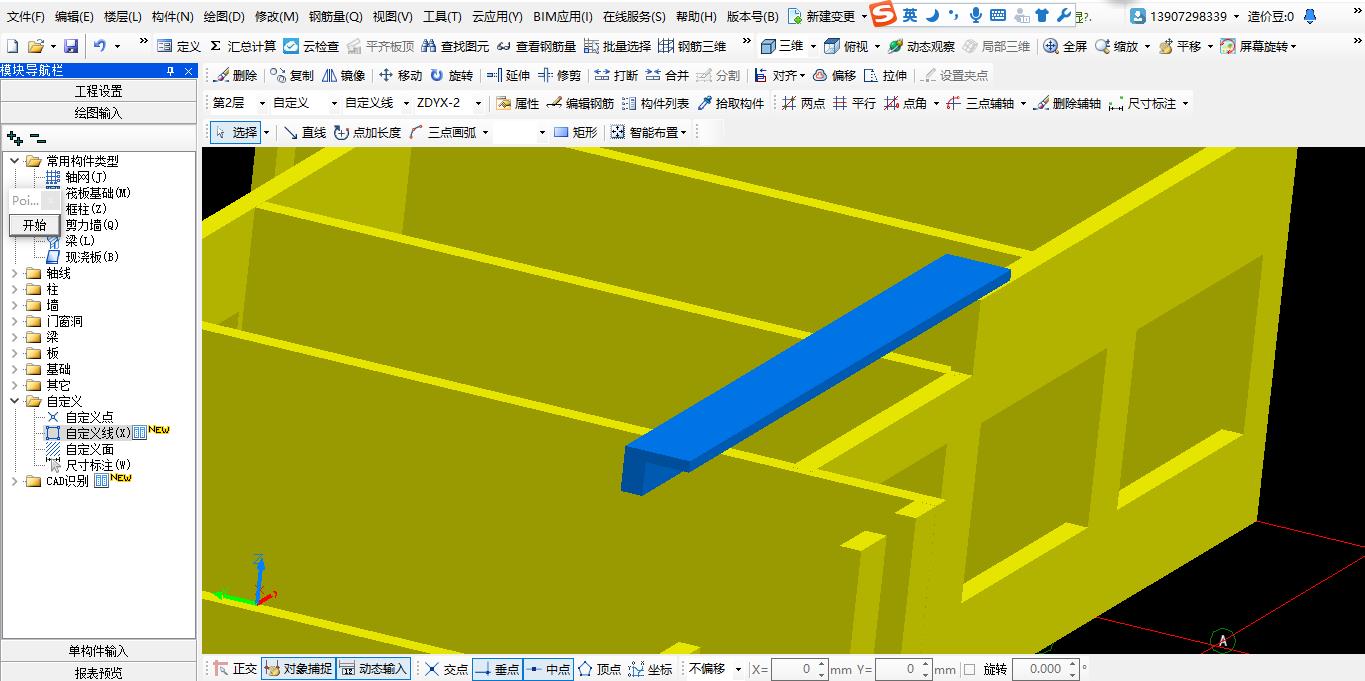Toggle 交点 (intersection) snap
The width and height of the screenshot is (1365, 681).
coord(446,669)
